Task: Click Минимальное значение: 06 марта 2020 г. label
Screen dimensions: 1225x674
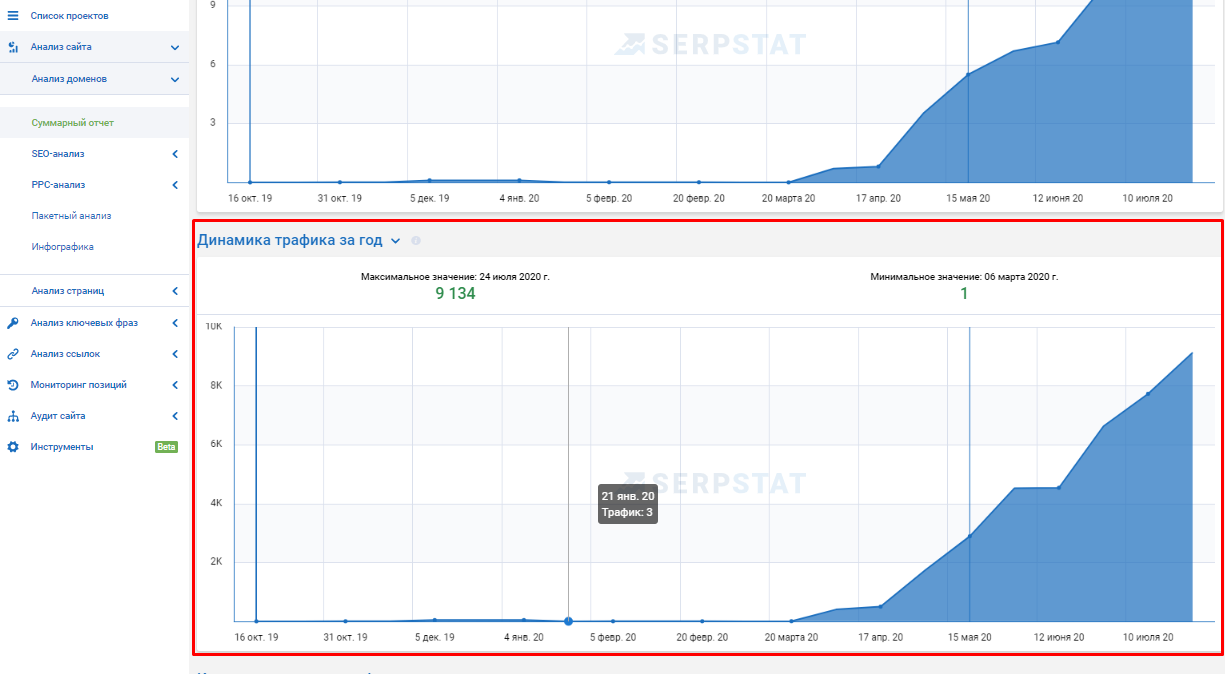Action: 964,276
